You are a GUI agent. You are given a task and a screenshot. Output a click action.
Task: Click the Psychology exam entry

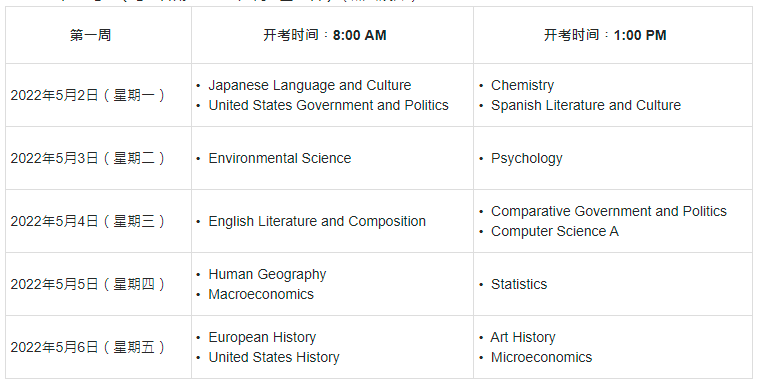tap(527, 159)
